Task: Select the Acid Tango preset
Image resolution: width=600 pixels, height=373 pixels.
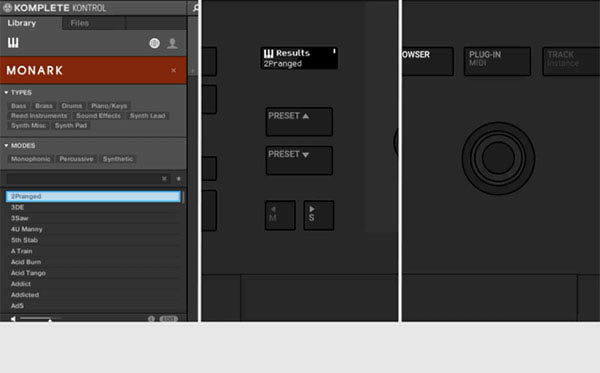Action: pyautogui.click(x=93, y=273)
